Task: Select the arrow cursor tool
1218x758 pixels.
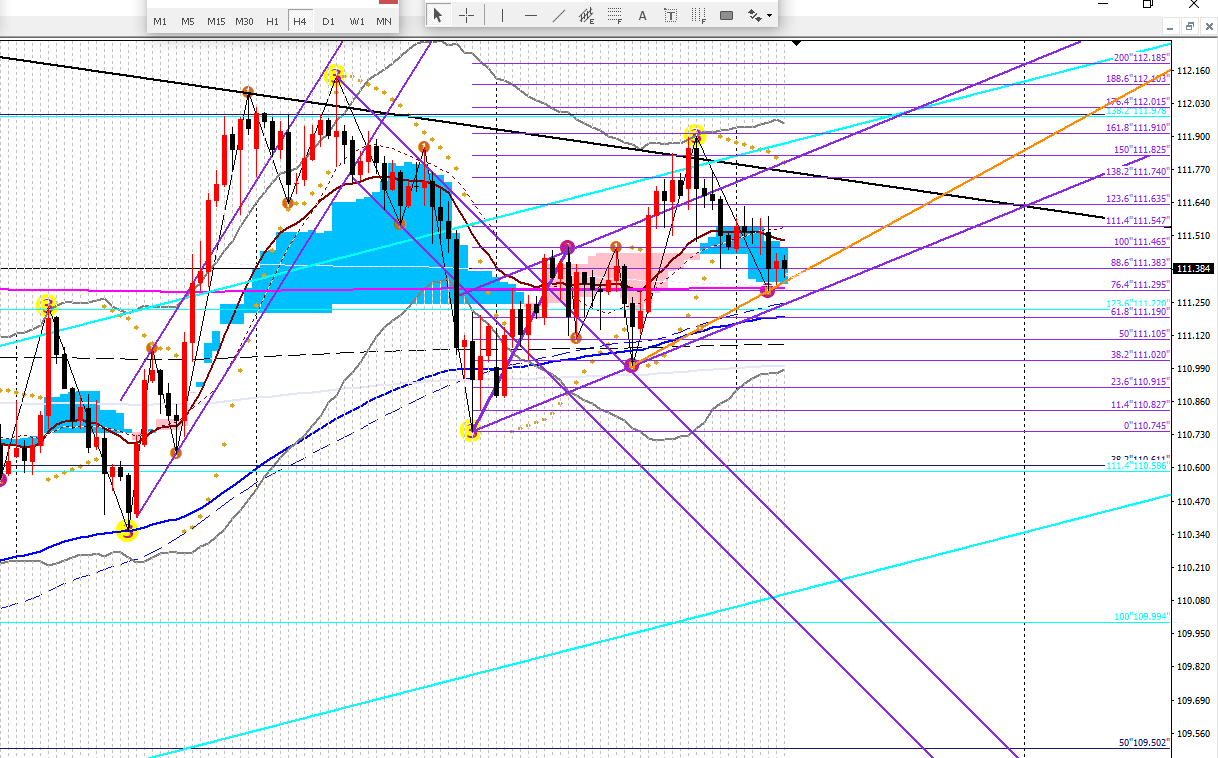Action: pyautogui.click(x=437, y=15)
